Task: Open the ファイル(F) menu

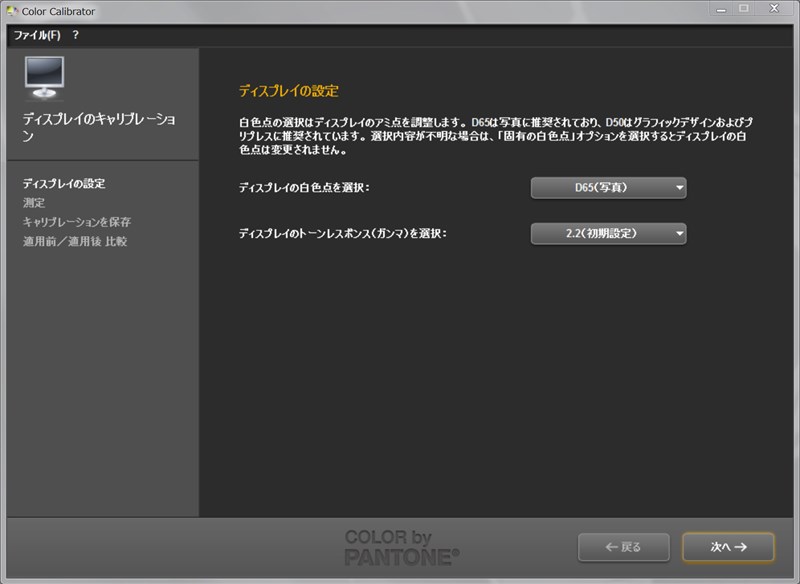Action: coord(37,35)
